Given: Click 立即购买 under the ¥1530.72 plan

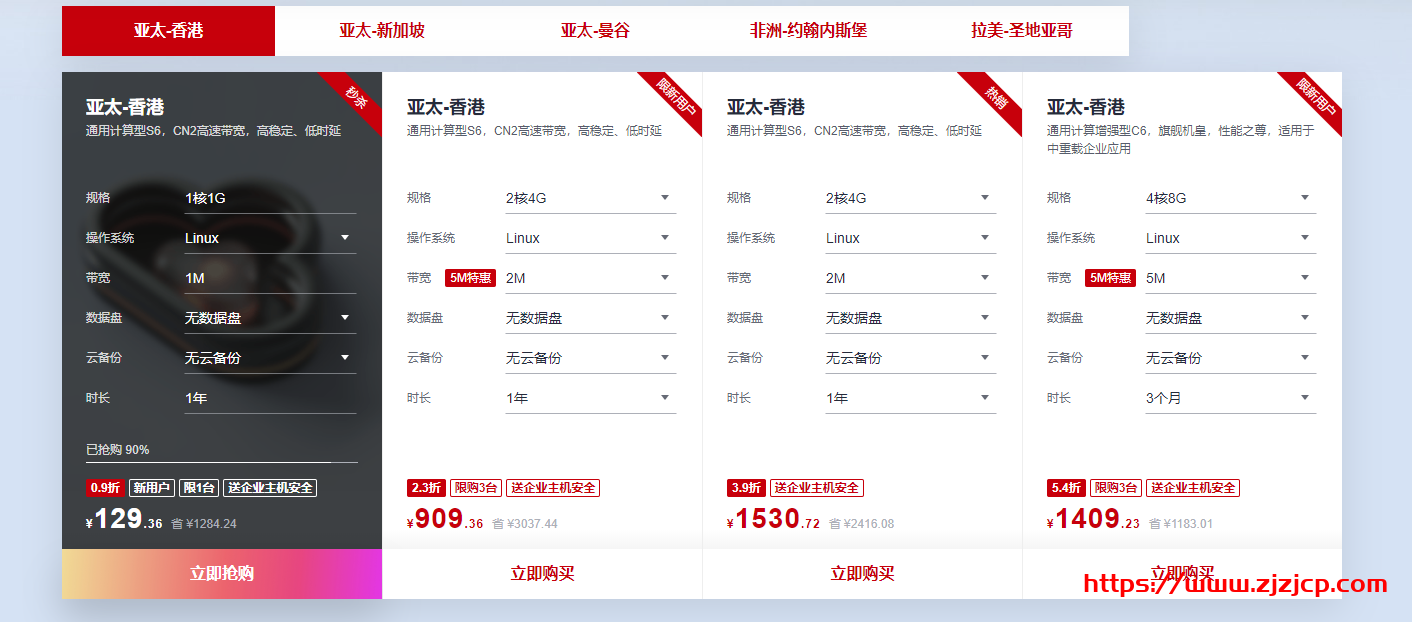Looking at the screenshot, I should coord(861,573).
